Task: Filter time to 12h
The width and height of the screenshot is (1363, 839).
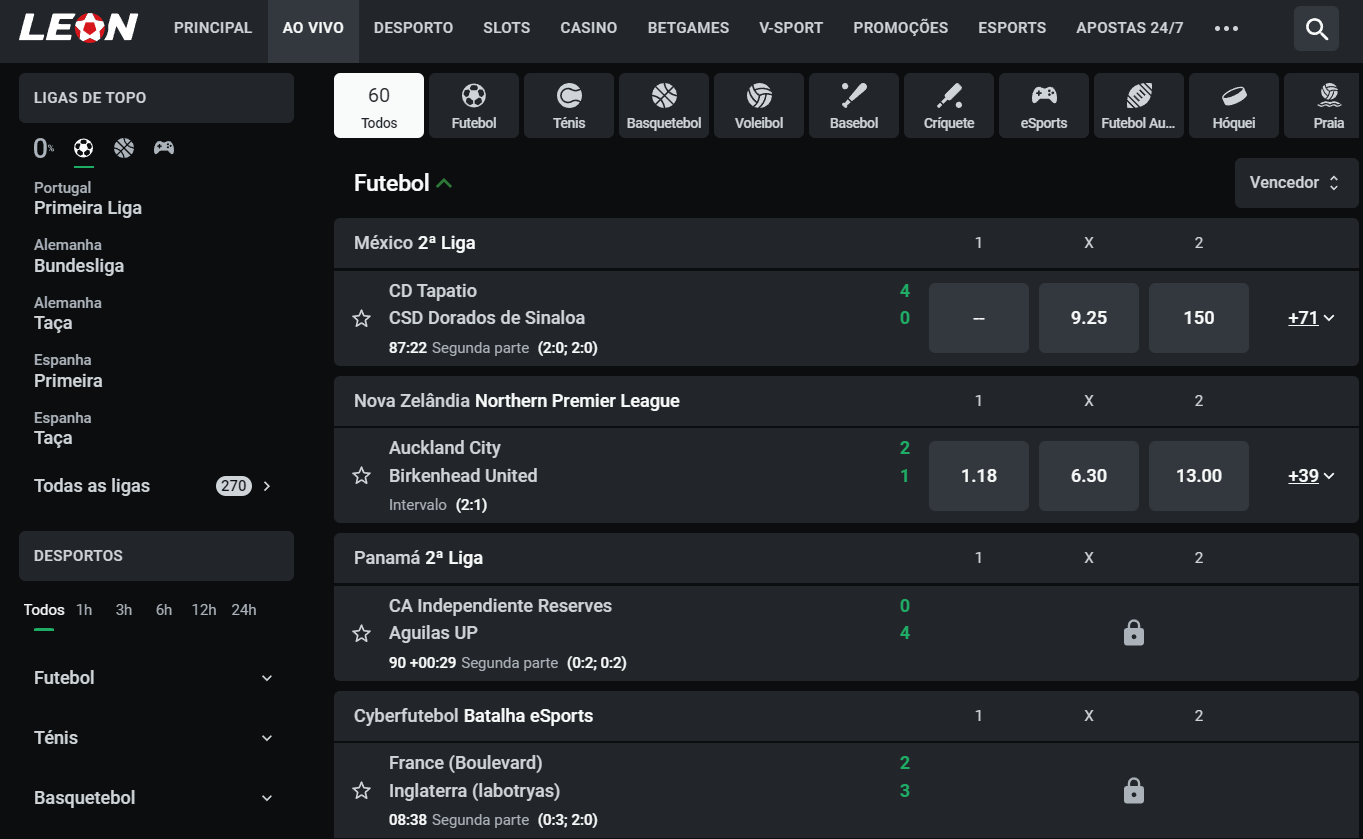Action: (x=204, y=610)
